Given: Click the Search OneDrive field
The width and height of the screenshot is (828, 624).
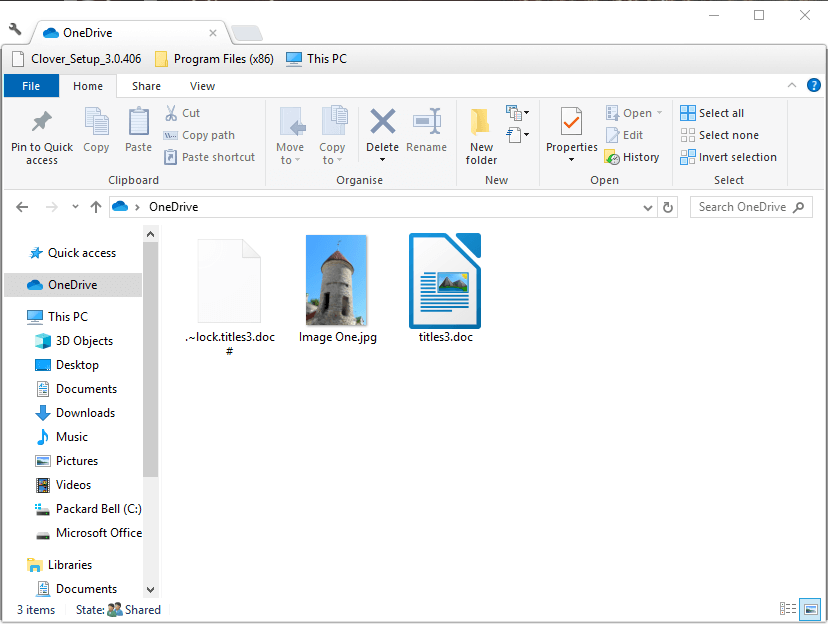Looking at the screenshot, I should pos(750,207).
